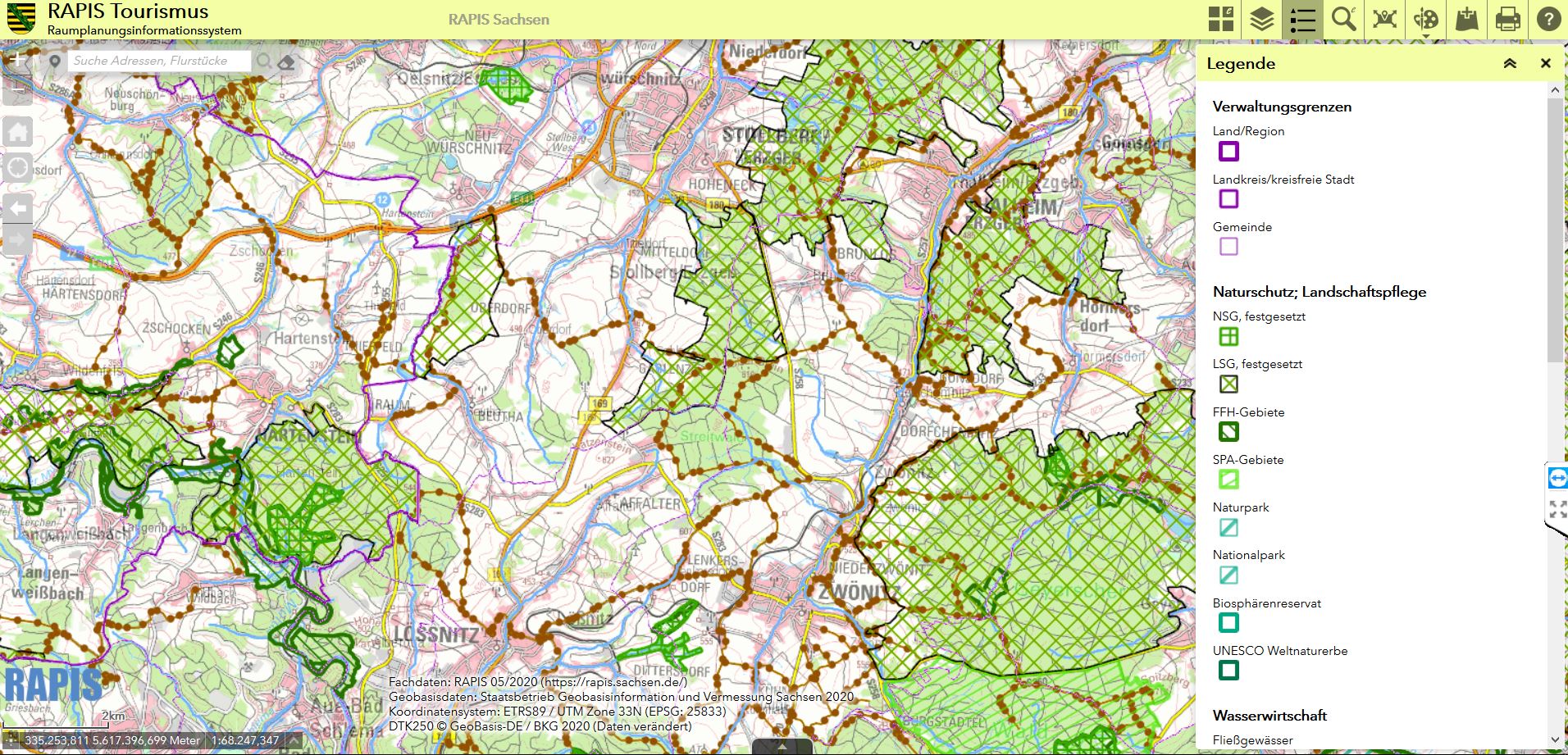Viewport: 1568px width, 755px height.
Task: Go to the next map extent
Action: (x=18, y=240)
